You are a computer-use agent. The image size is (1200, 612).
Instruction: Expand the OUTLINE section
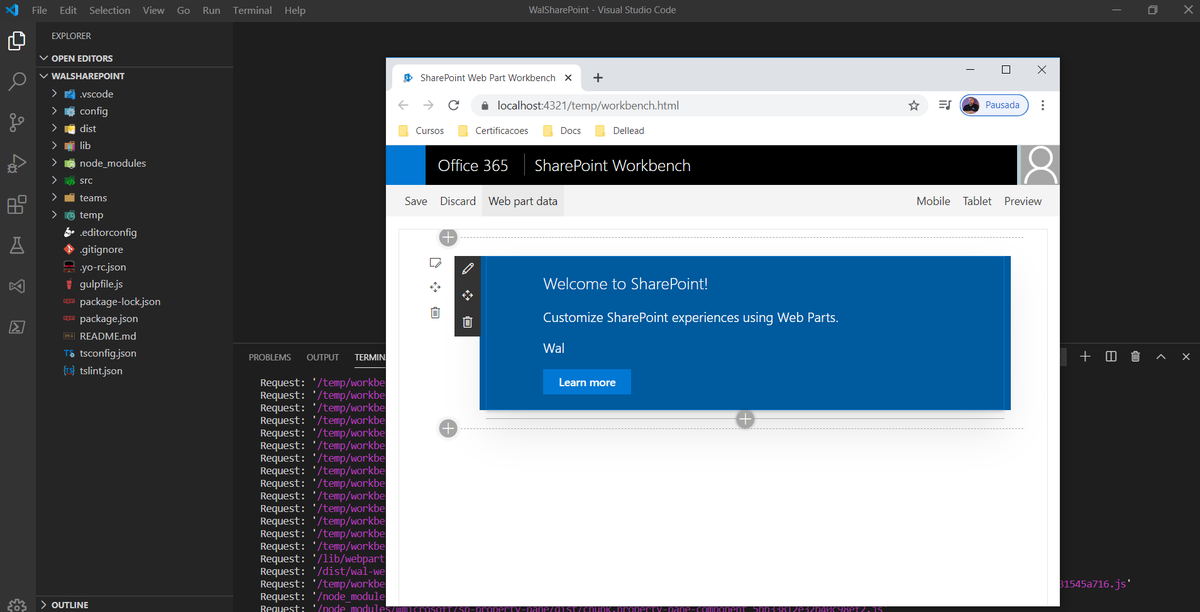(x=70, y=604)
